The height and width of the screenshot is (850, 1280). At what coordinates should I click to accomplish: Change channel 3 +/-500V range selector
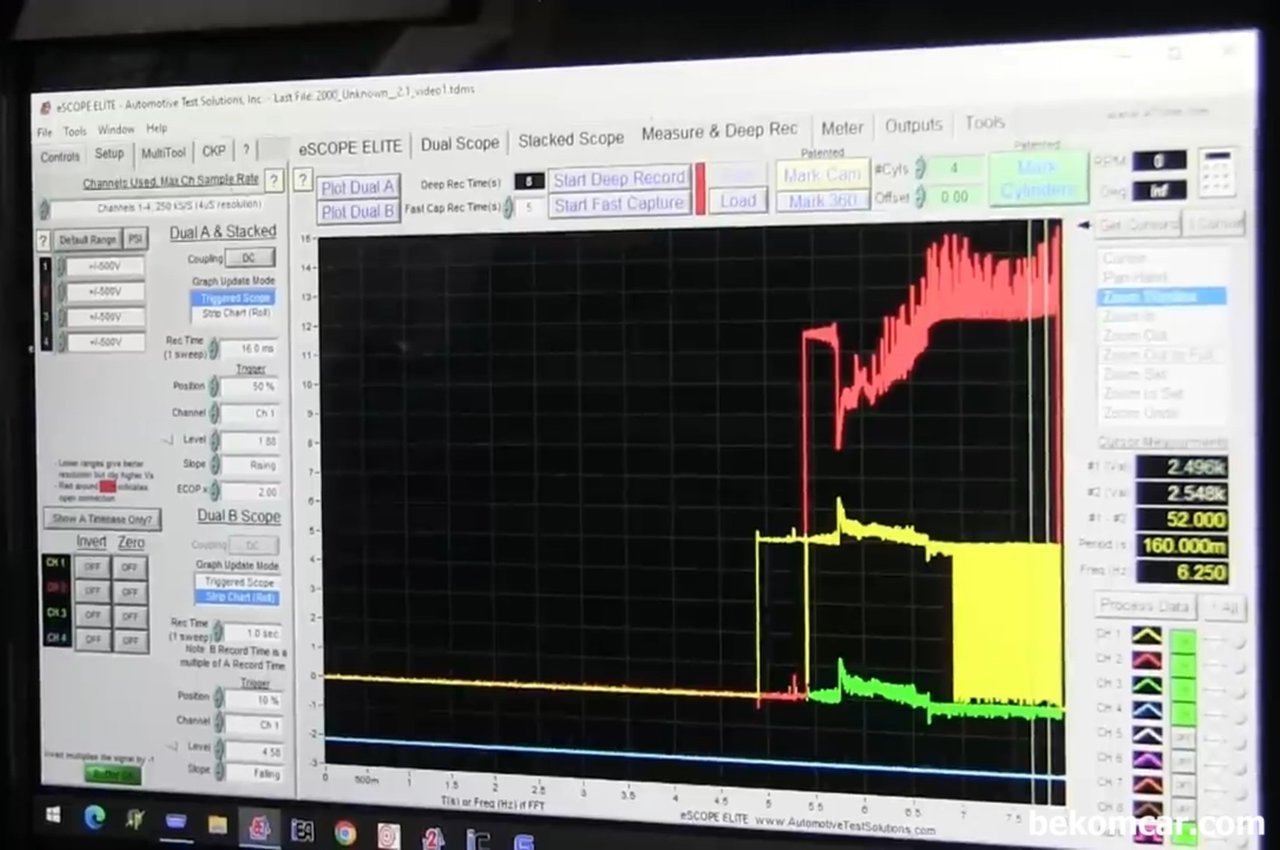click(105, 318)
